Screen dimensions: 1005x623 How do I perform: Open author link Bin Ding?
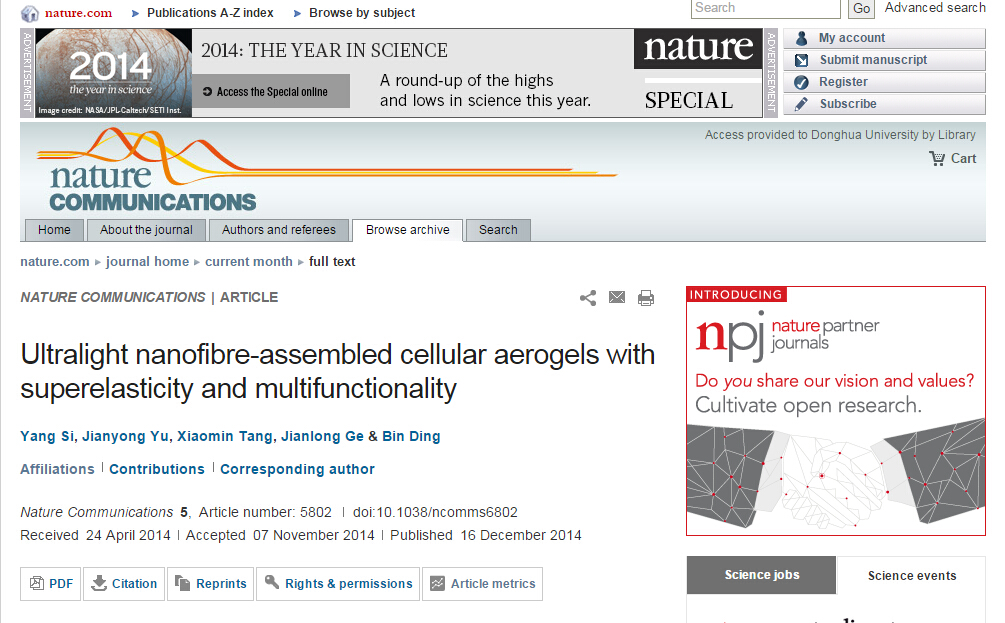coord(411,436)
